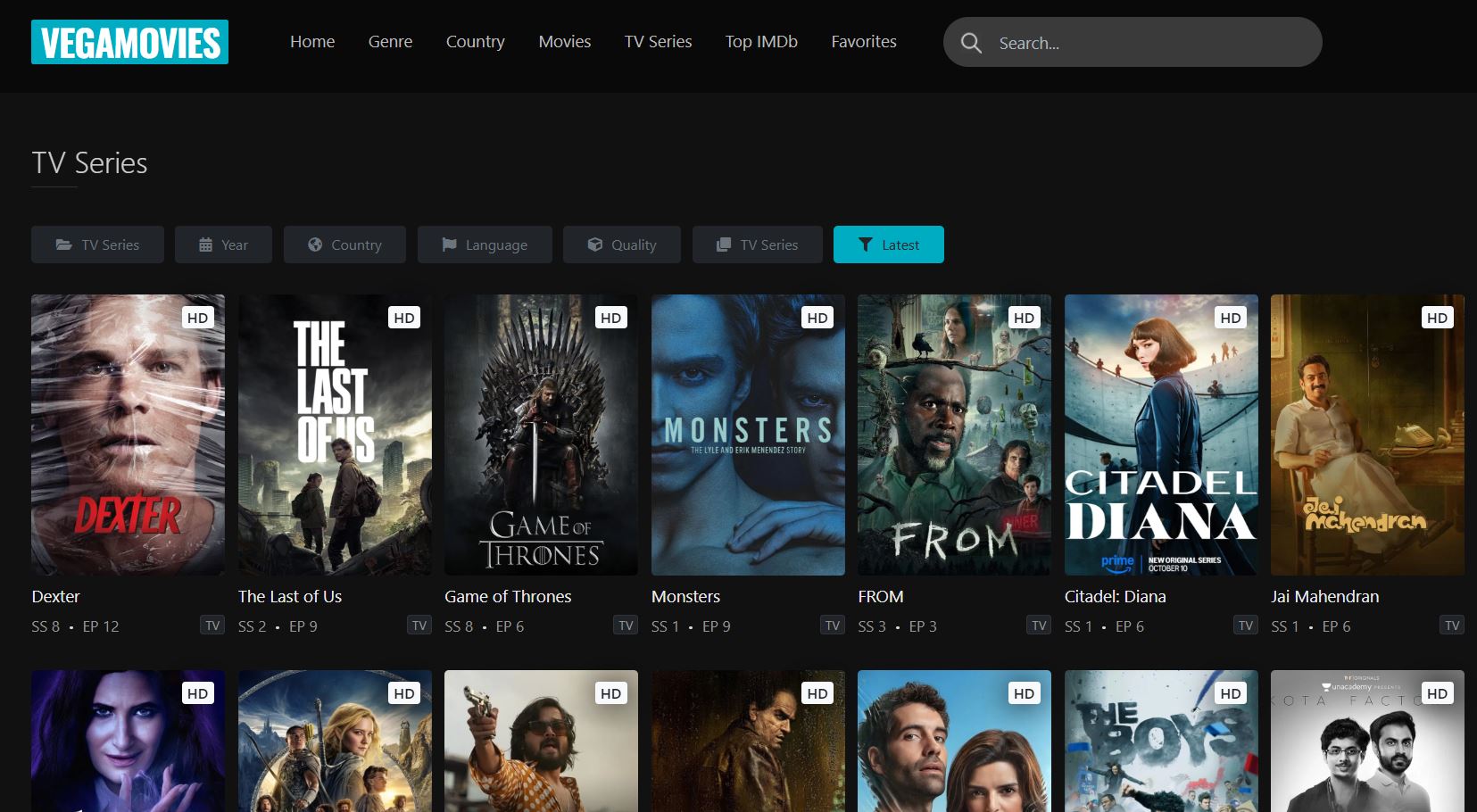The image size is (1477, 812).
Task: Click the TV tag under Citadel: Diana
Action: [x=1246, y=626]
